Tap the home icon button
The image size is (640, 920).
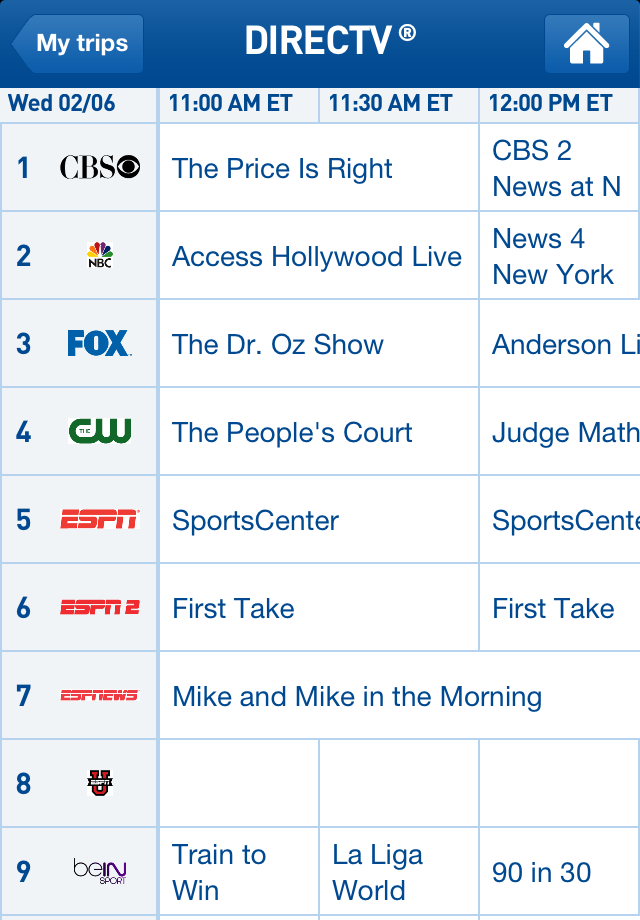[586, 44]
